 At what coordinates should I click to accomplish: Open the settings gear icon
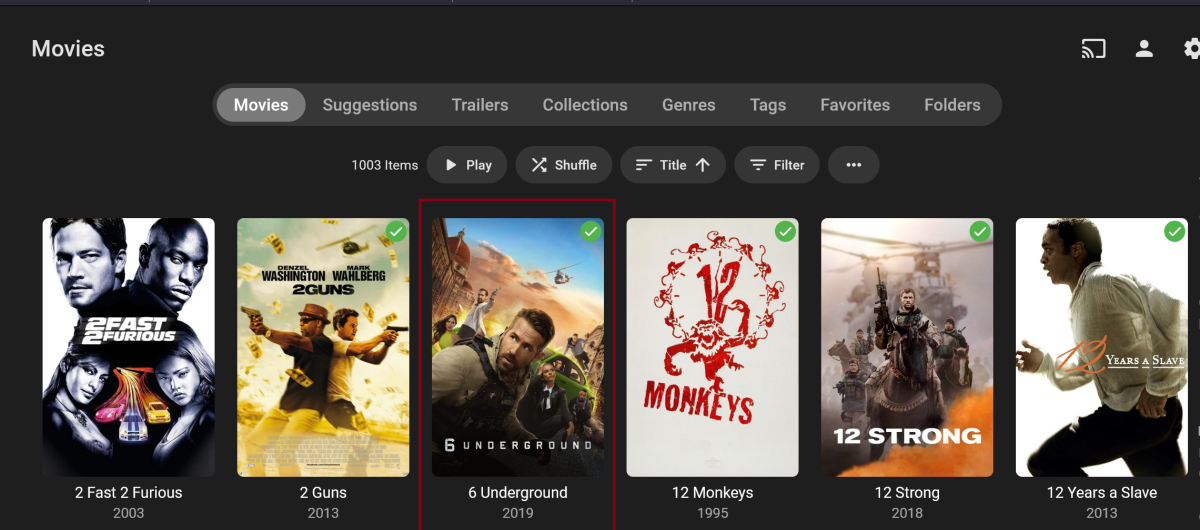pyautogui.click(x=1192, y=49)
